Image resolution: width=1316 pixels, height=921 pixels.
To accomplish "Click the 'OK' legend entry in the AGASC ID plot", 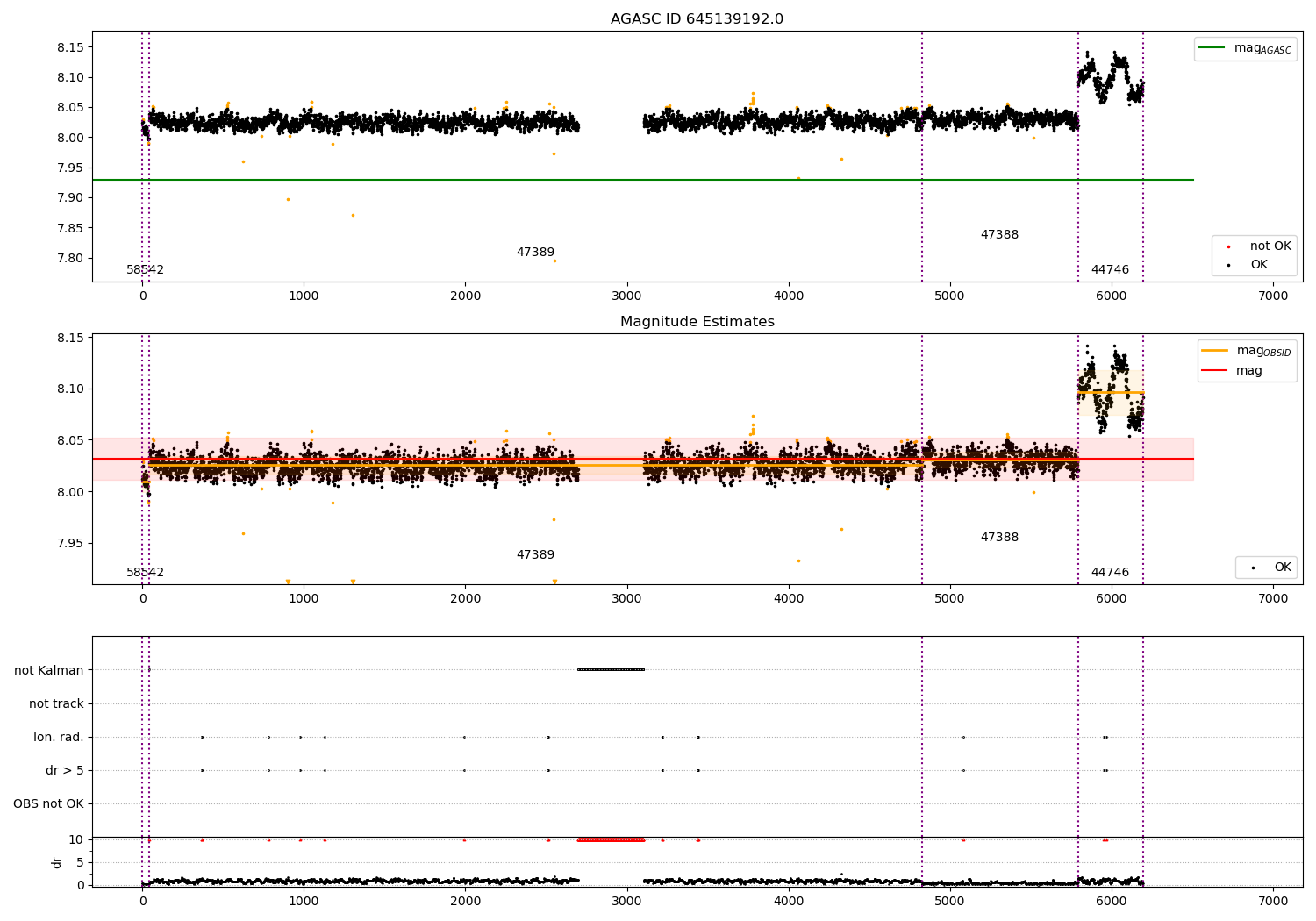I will click(1259, 265).
